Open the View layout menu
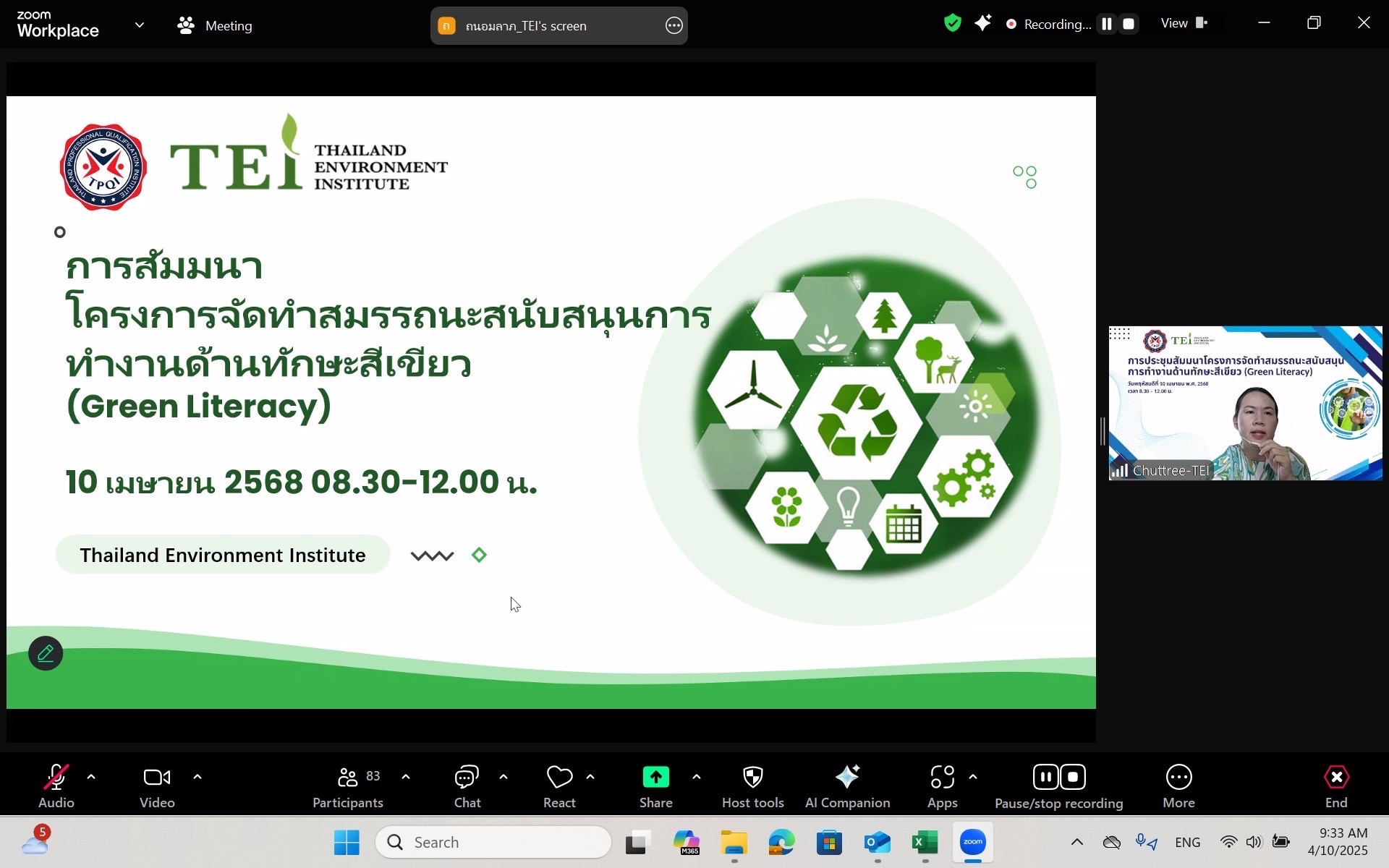Screen dimensions: 1389x868 click(1184, 23)
